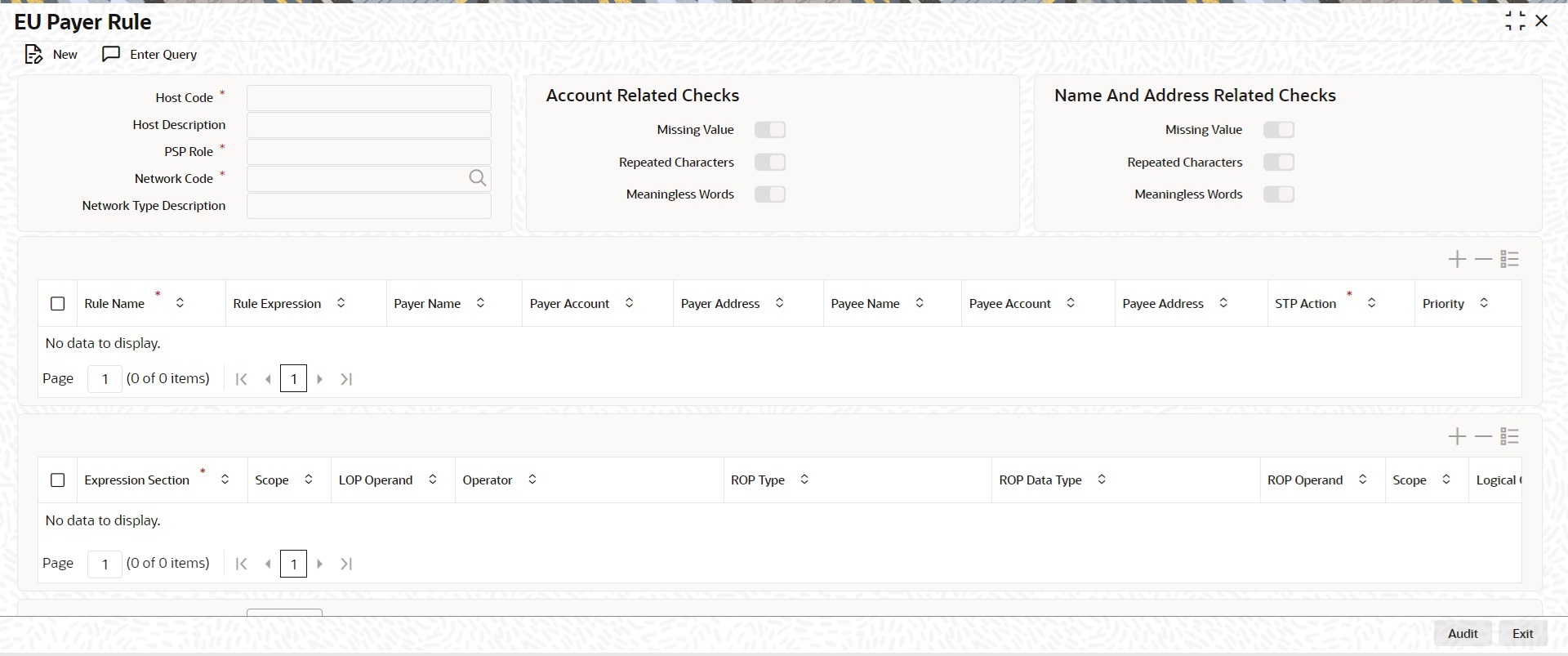The image size is (1568, 656).
Task: Sort by ROP Type column
Action: [x=804, y=480]
